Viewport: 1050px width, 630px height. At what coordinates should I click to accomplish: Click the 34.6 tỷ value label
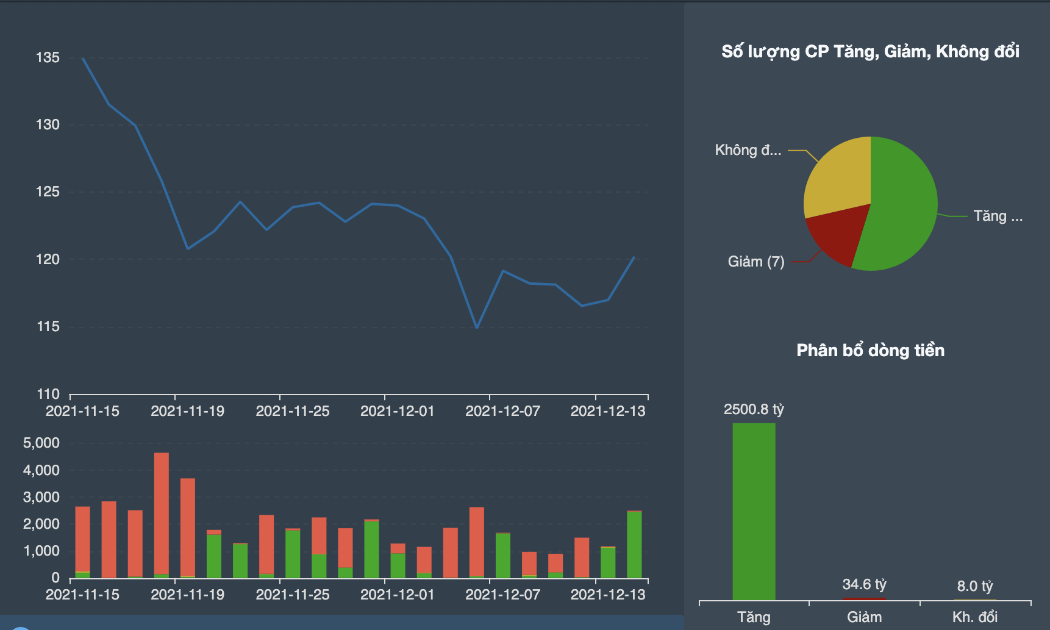tap(864, 584)
